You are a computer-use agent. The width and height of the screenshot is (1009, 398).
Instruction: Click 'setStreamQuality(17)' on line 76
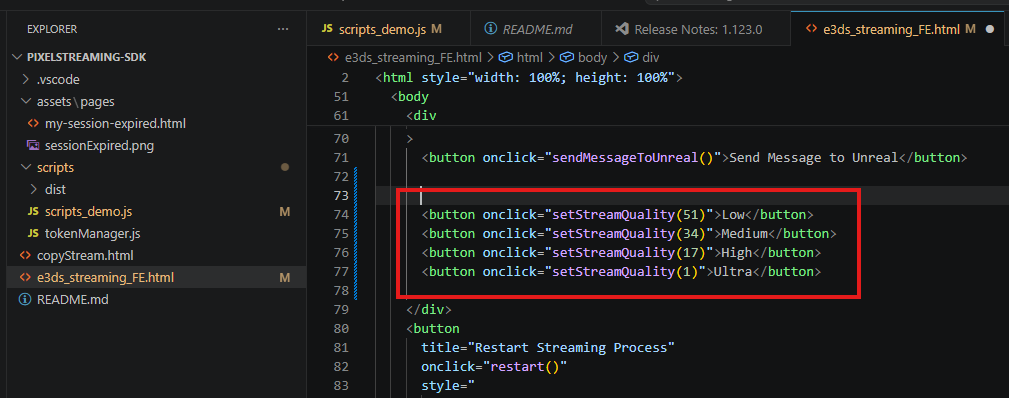click(x=629, y=252)
